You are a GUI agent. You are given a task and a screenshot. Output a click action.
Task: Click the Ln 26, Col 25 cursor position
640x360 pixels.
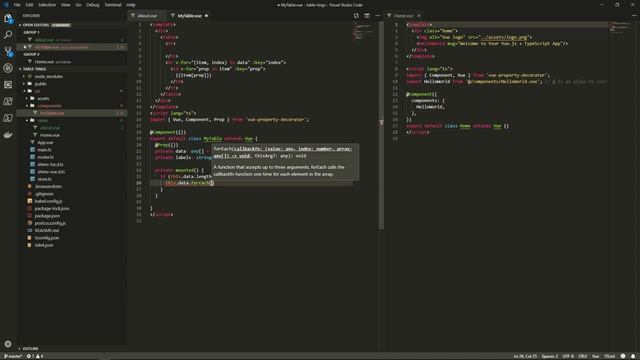click(525, 356)
